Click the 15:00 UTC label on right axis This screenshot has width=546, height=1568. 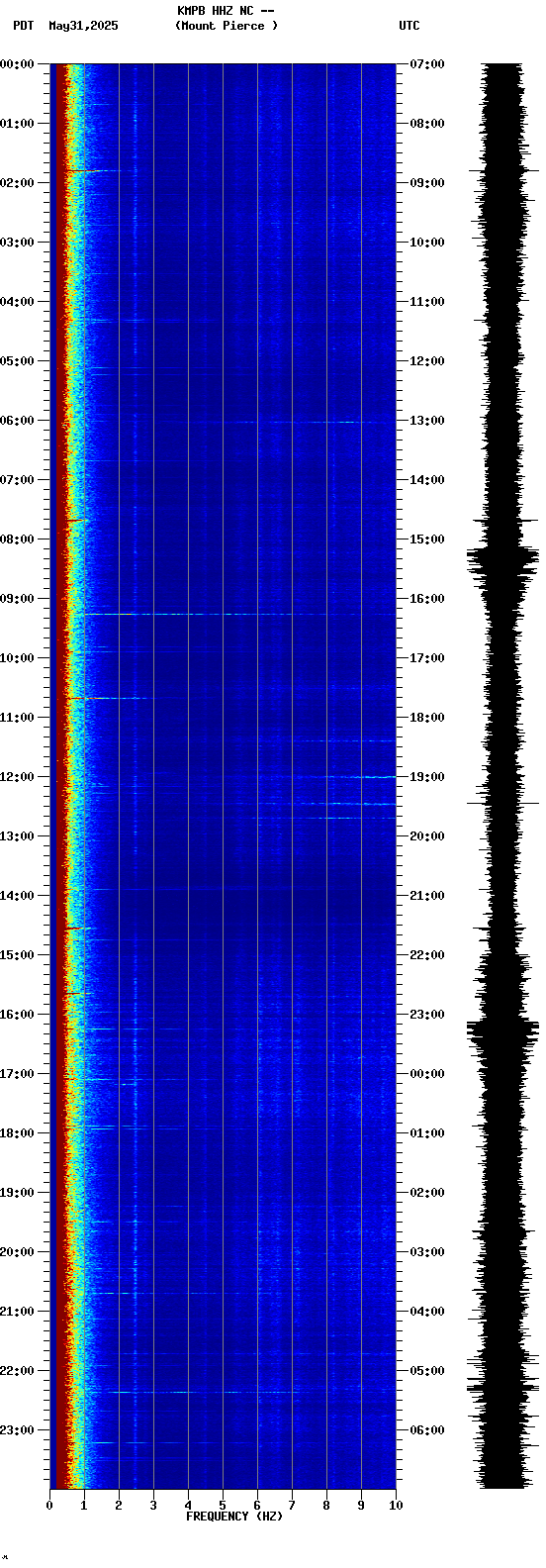427,539
